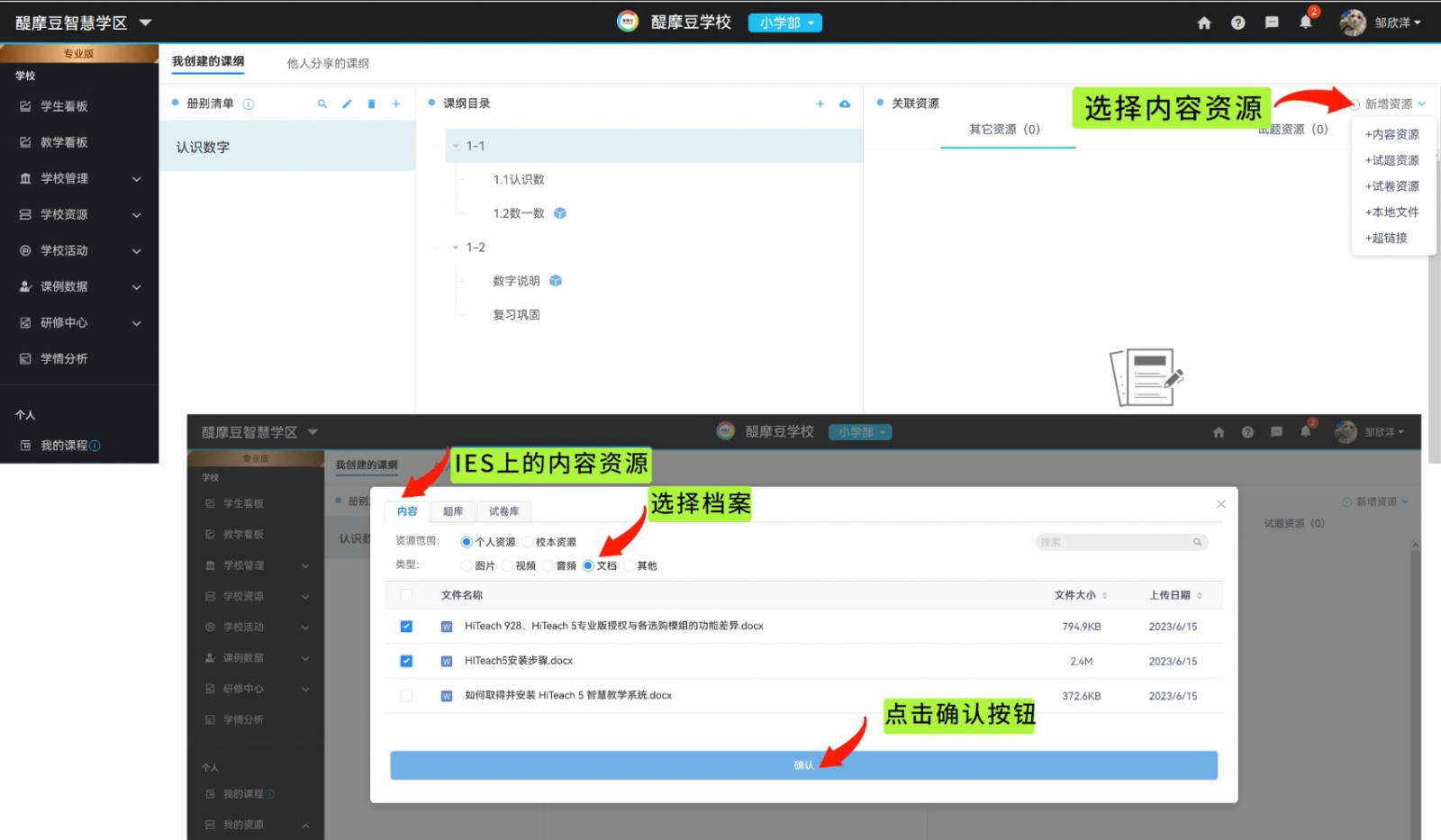Open the help question mark icon
The height and width of the screenshot is (840, 1441).
(1238, 23)
